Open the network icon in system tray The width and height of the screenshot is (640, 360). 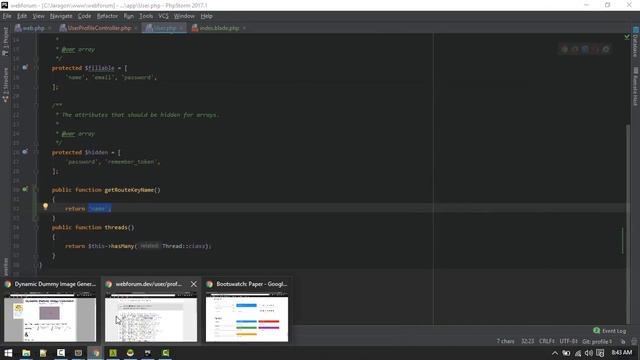coord(578,353)
